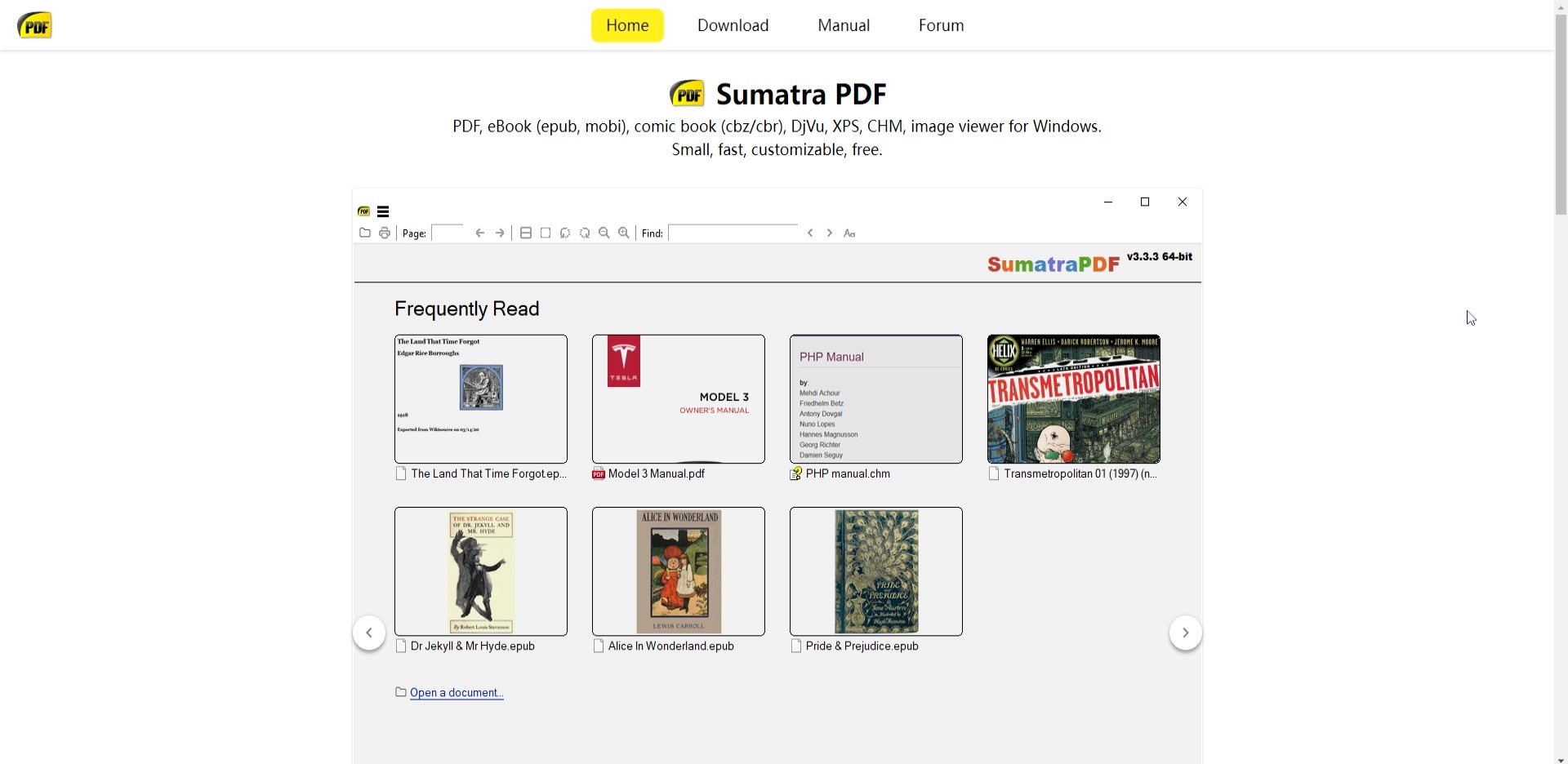Click the Open a document link
The image size is (1568, 764).
457,693
